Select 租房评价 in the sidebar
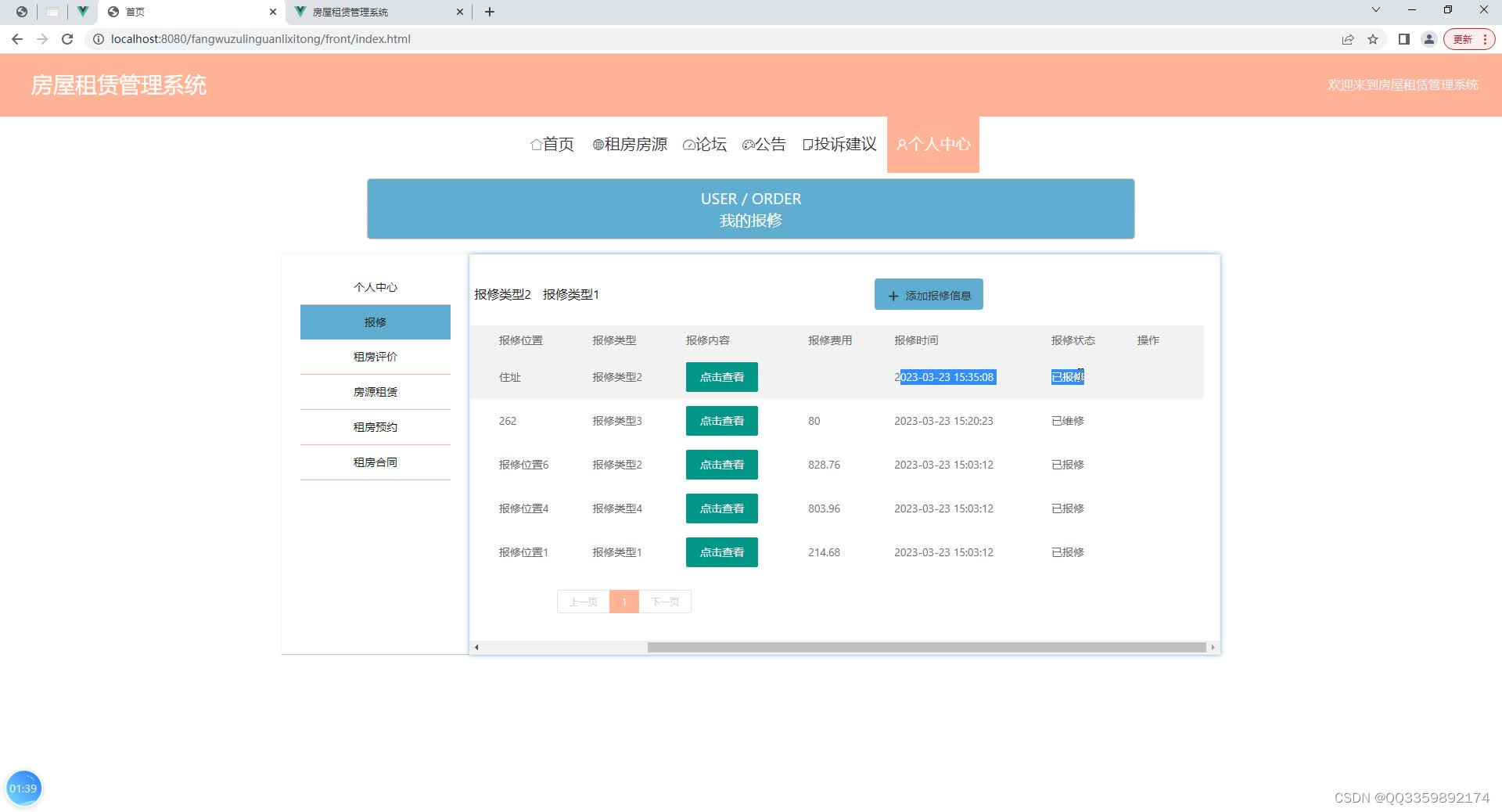The image size is (1502, 812). tap(375, 357)
